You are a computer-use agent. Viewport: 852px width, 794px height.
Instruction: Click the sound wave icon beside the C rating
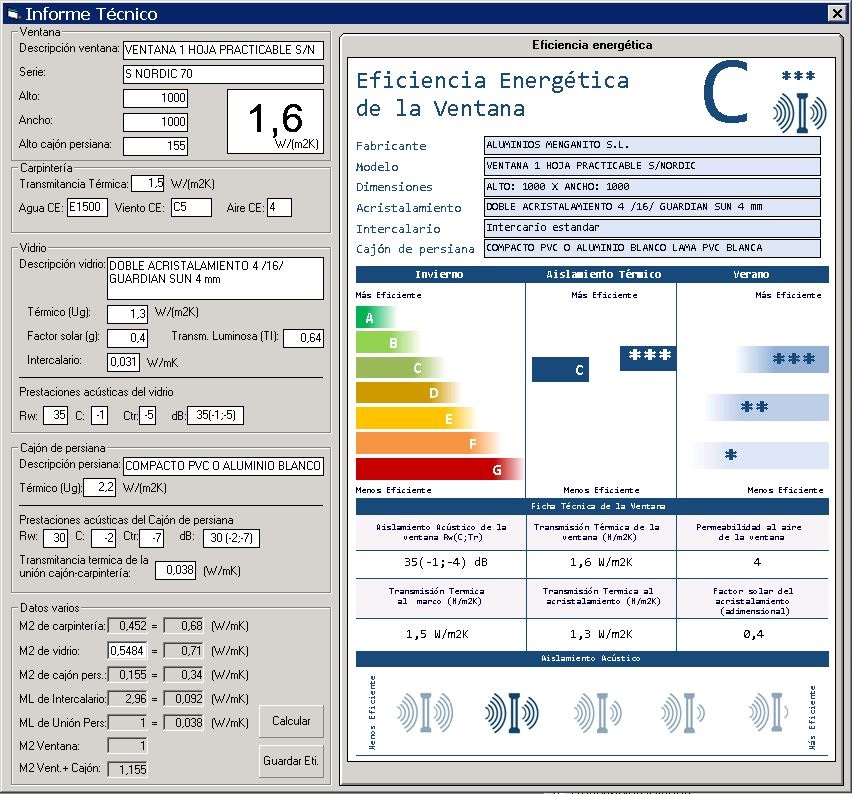tap(799, 111)
